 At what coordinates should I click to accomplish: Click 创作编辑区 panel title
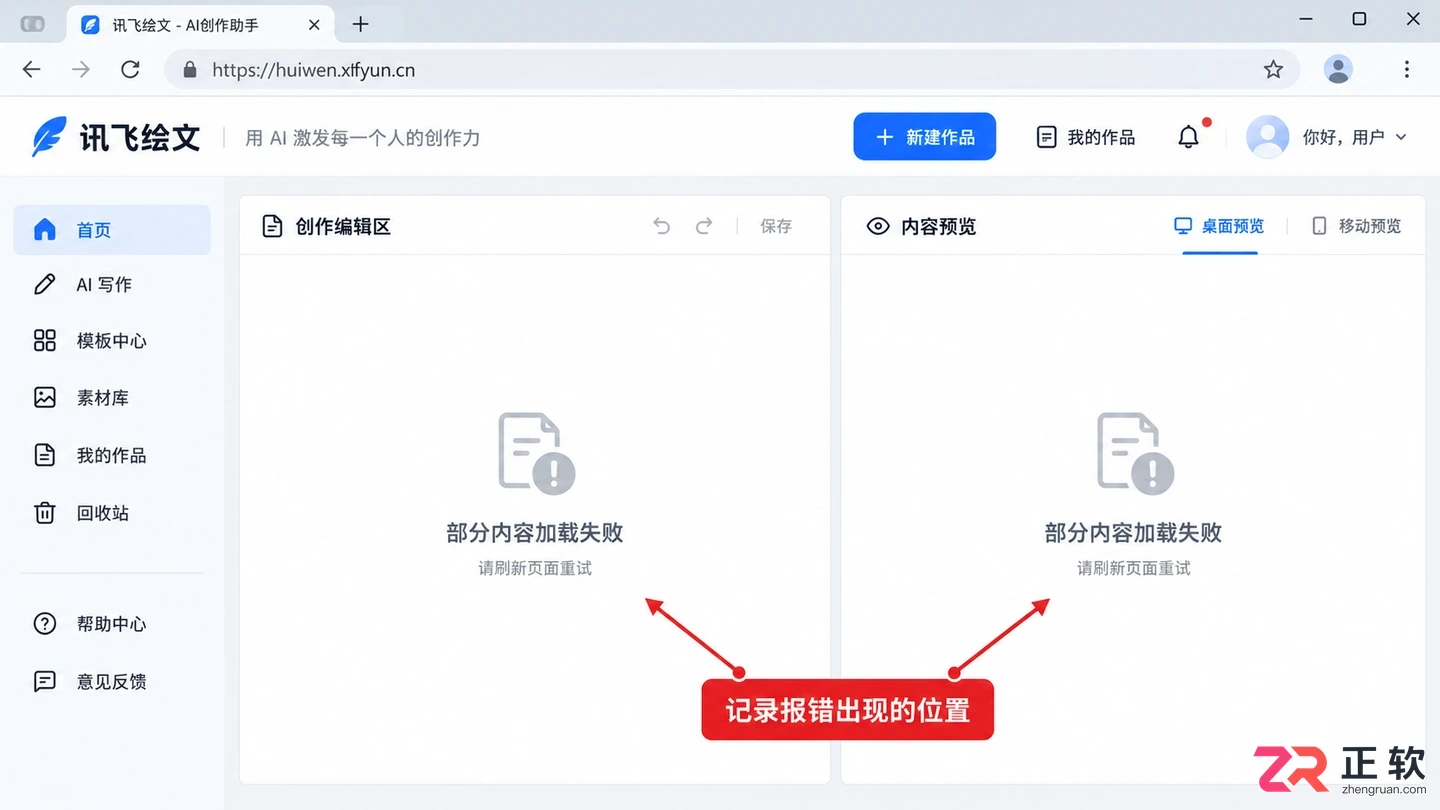(343, 226)
